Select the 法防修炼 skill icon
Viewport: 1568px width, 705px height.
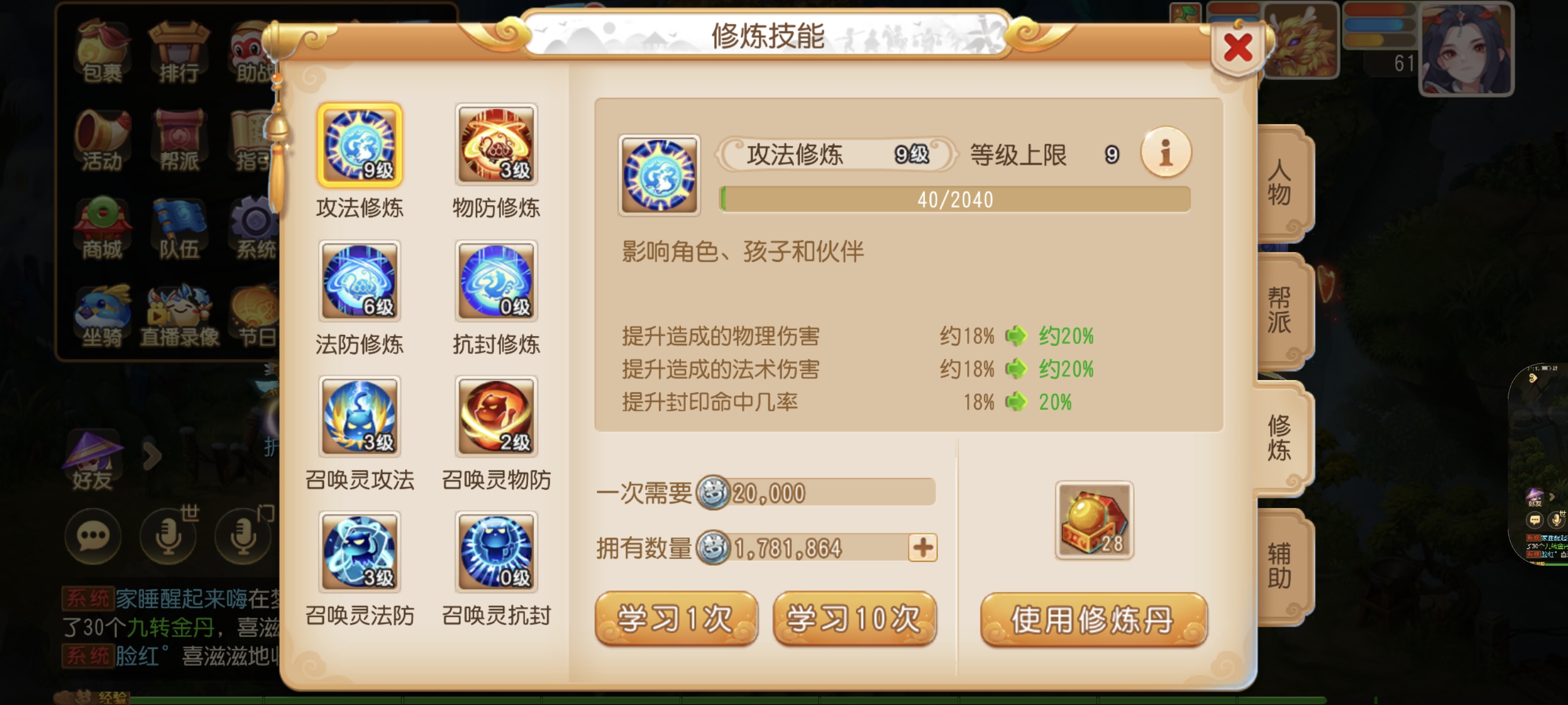click(359, 281)
